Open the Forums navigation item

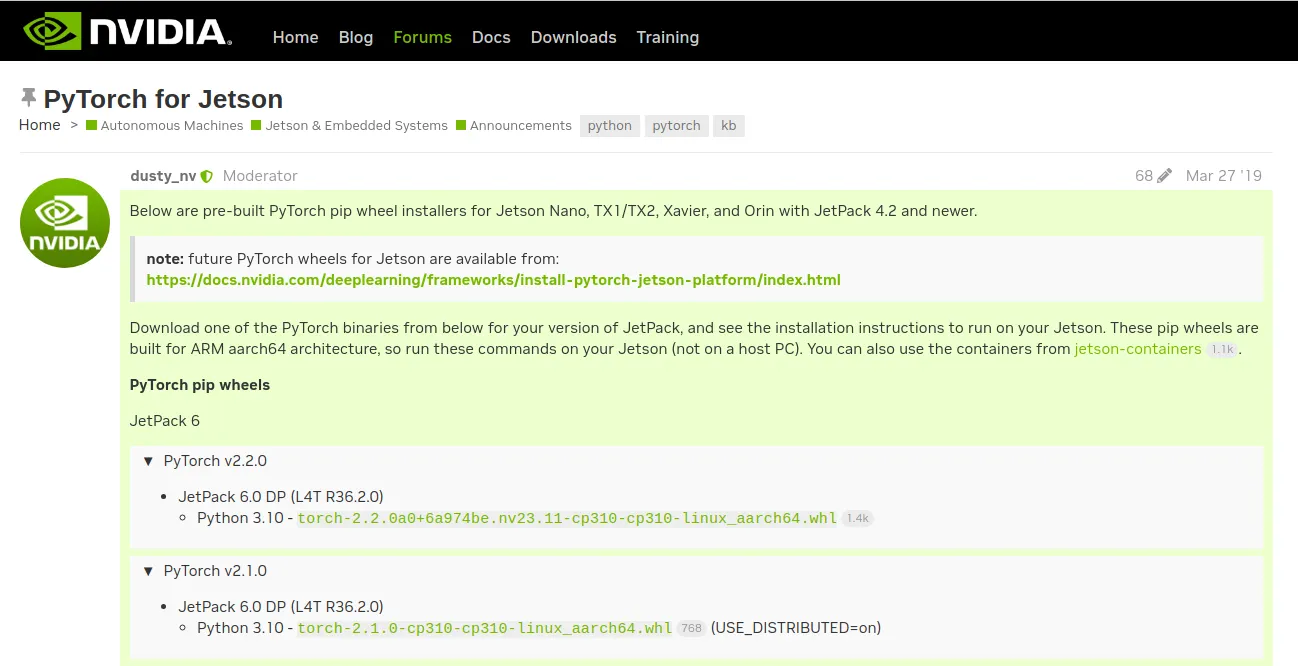(x=422, y=37)
